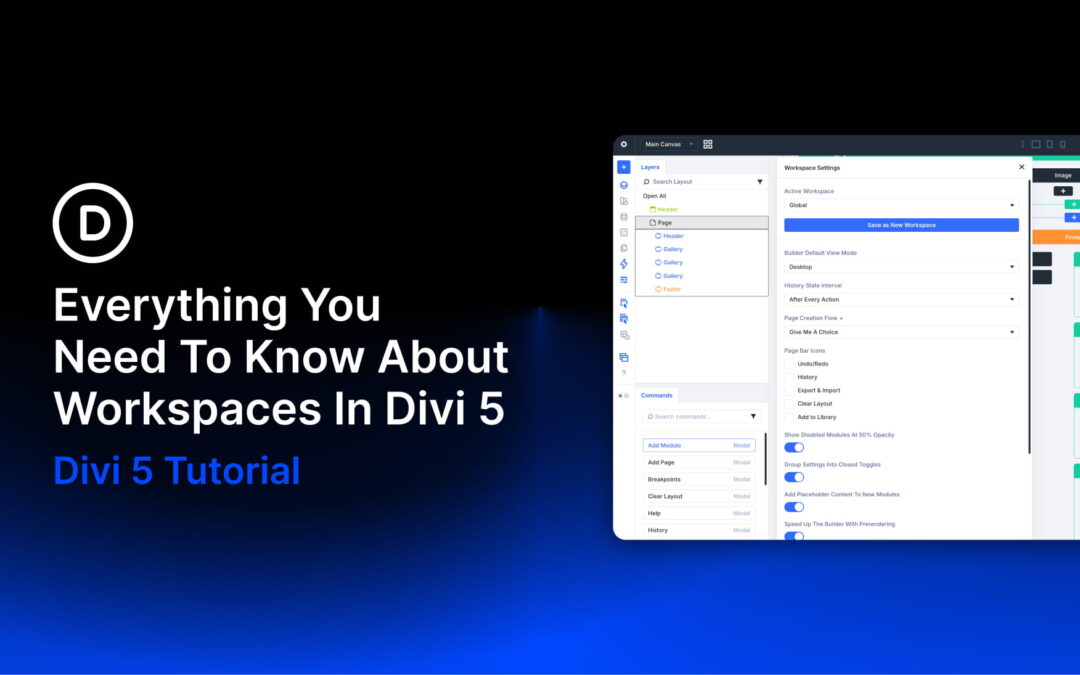Run the Add Module command
This screenshot has height=675, width=1080.
pyautogui.click(x=699, y=446)
